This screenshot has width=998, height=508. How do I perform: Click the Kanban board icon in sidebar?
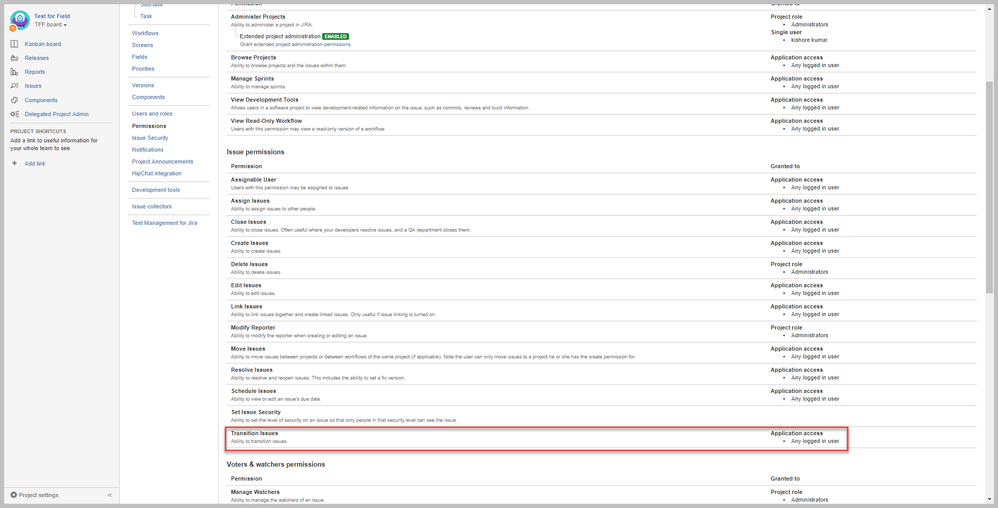(x=14, y=44)
